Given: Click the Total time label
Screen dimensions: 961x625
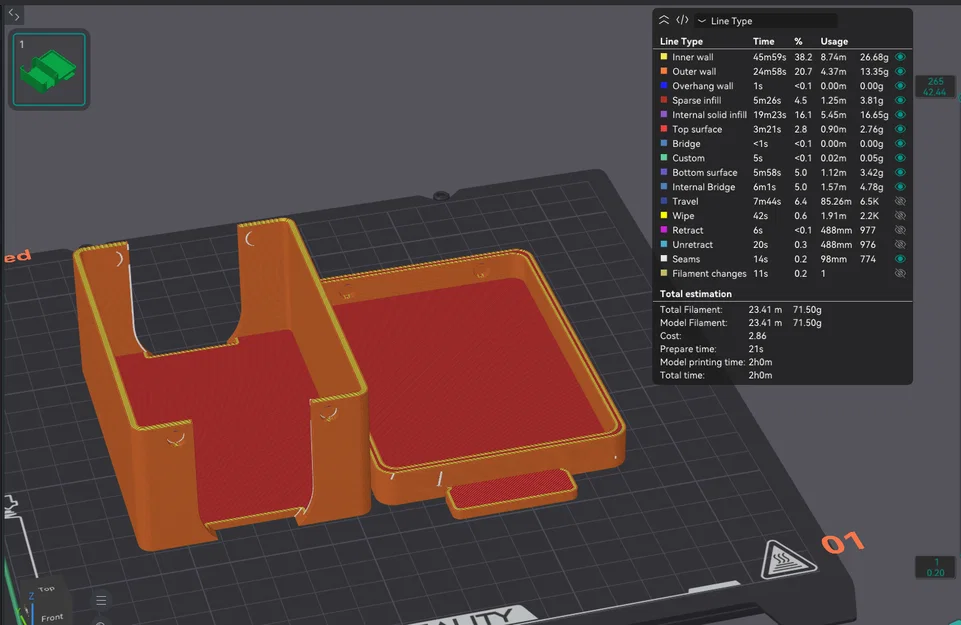Looking at the screenshot, I should click(x=682, y=375).
